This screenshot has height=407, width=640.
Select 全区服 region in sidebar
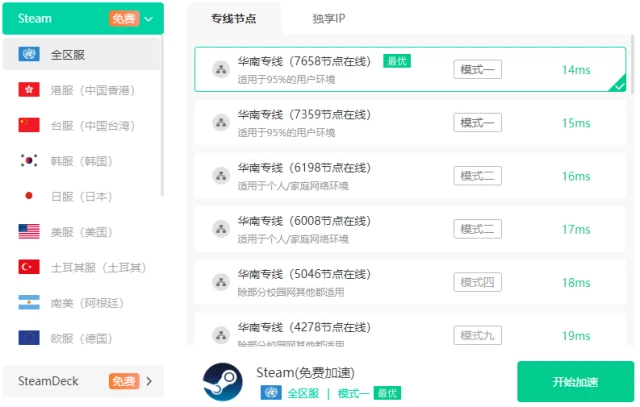[x=81, y=54]
